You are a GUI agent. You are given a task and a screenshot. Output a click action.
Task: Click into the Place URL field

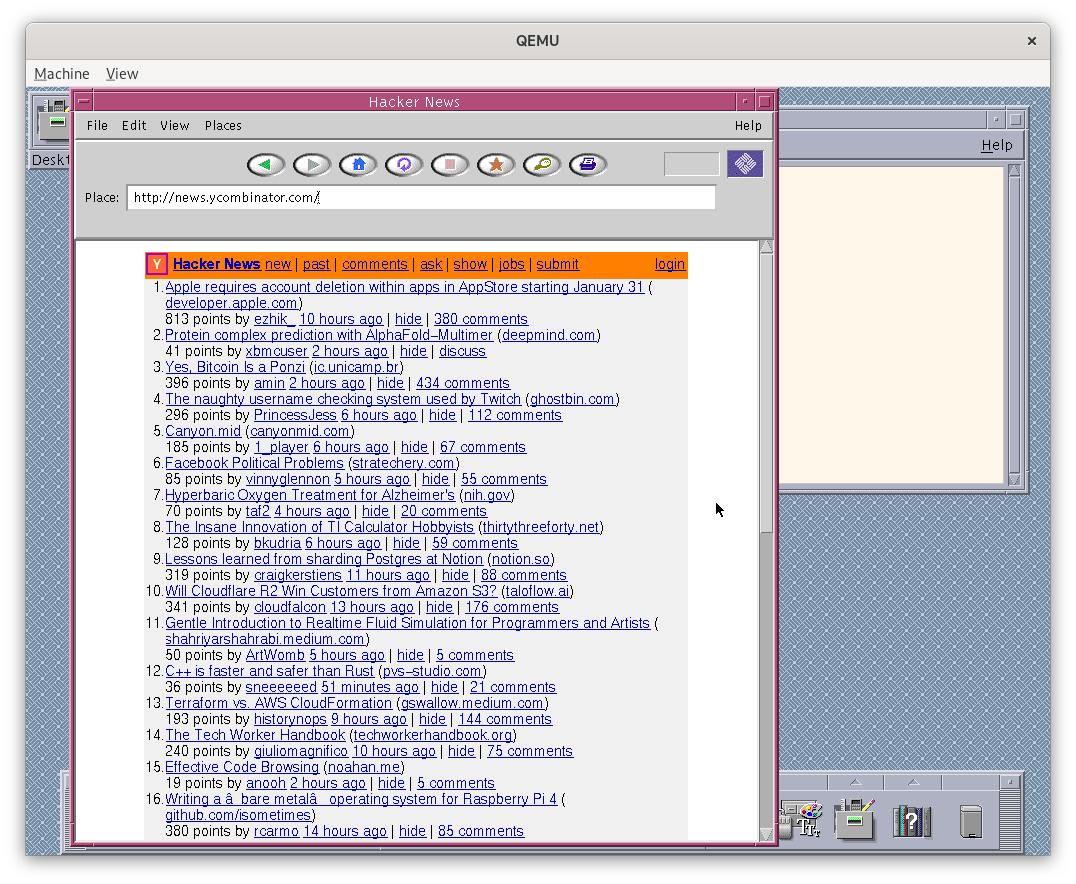point(421,198)
